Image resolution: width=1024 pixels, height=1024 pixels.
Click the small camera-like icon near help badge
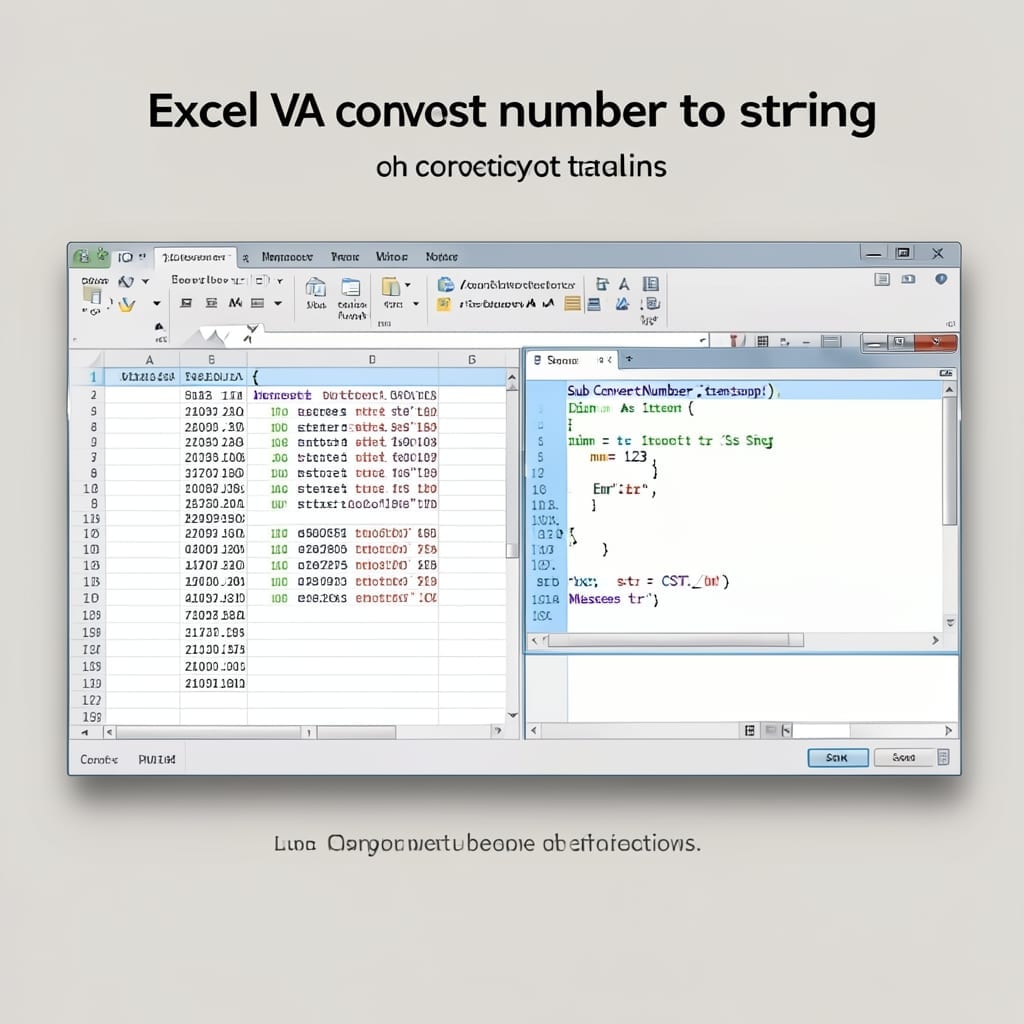908,280
